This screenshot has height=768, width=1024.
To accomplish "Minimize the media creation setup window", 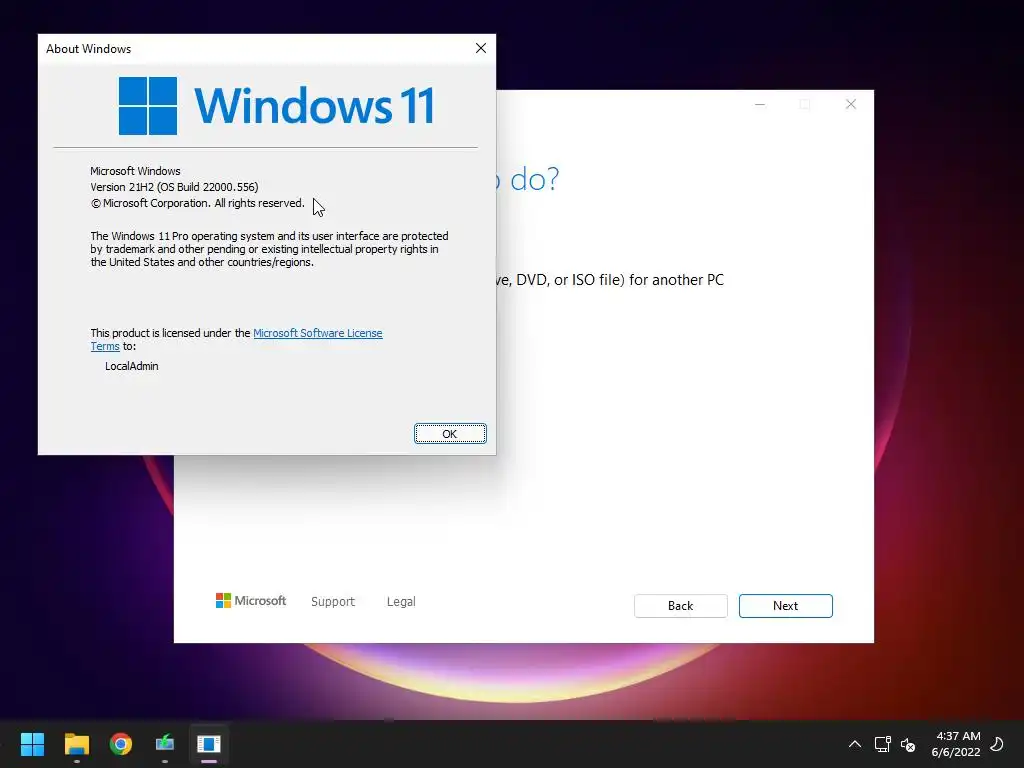I will (x=760, y=104).
